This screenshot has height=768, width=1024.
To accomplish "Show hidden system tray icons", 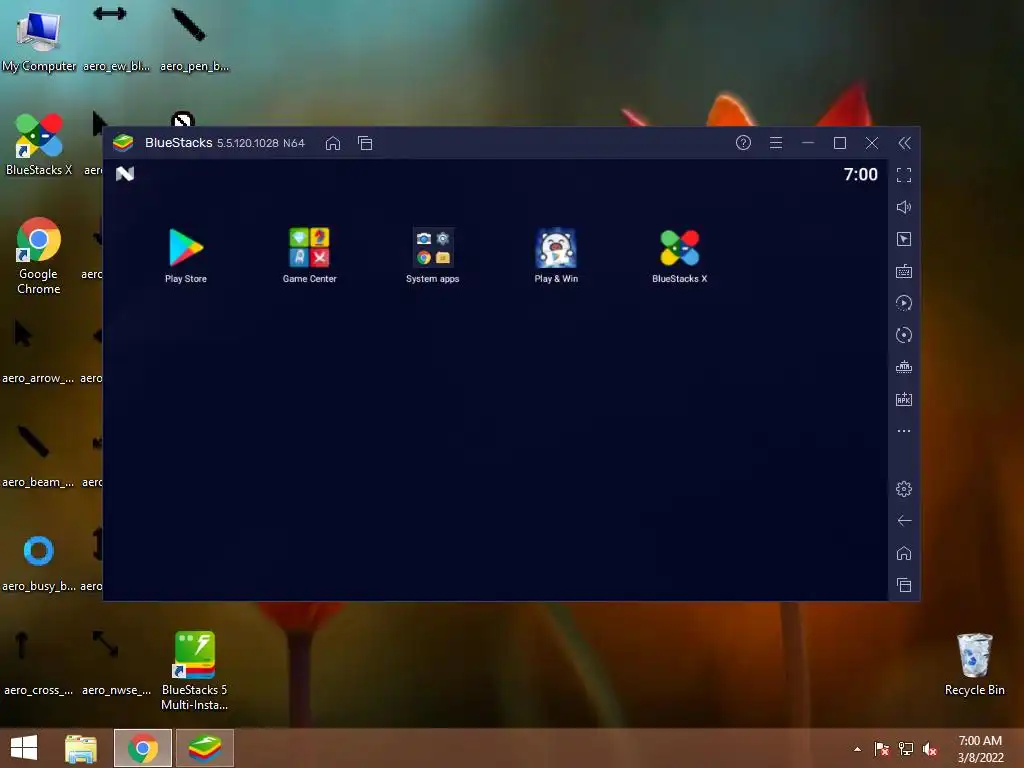I will (x=857, y=749).
